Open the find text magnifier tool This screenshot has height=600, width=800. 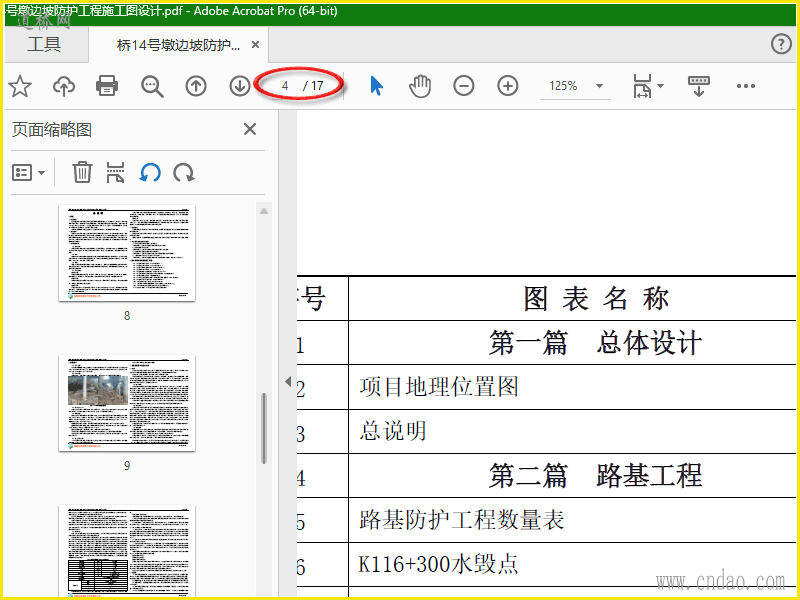click(152, 87)
